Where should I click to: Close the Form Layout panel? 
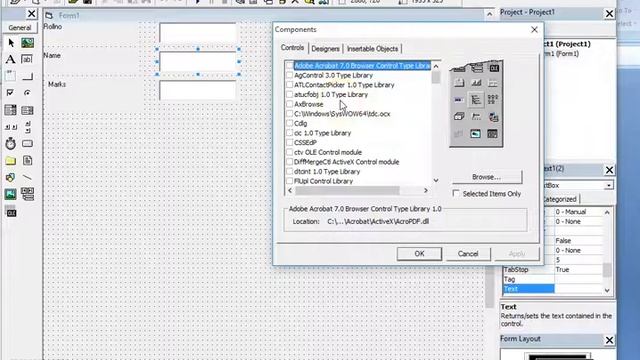609,340
